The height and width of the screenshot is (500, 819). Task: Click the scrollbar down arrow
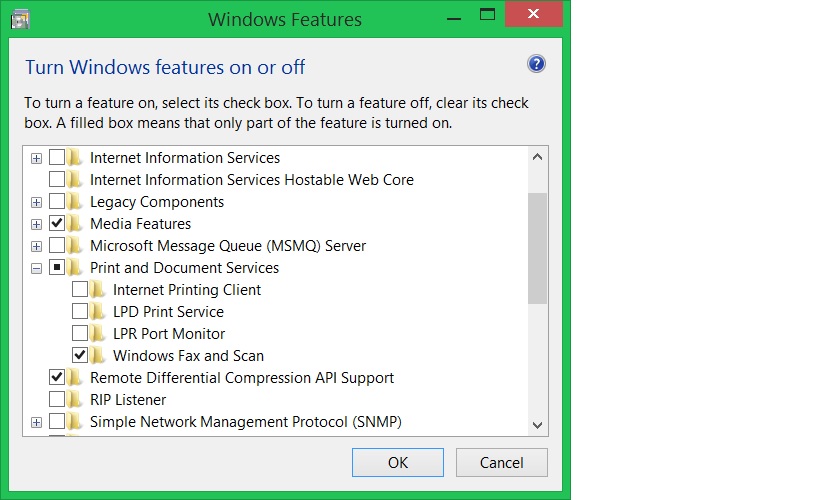(537, 425)
